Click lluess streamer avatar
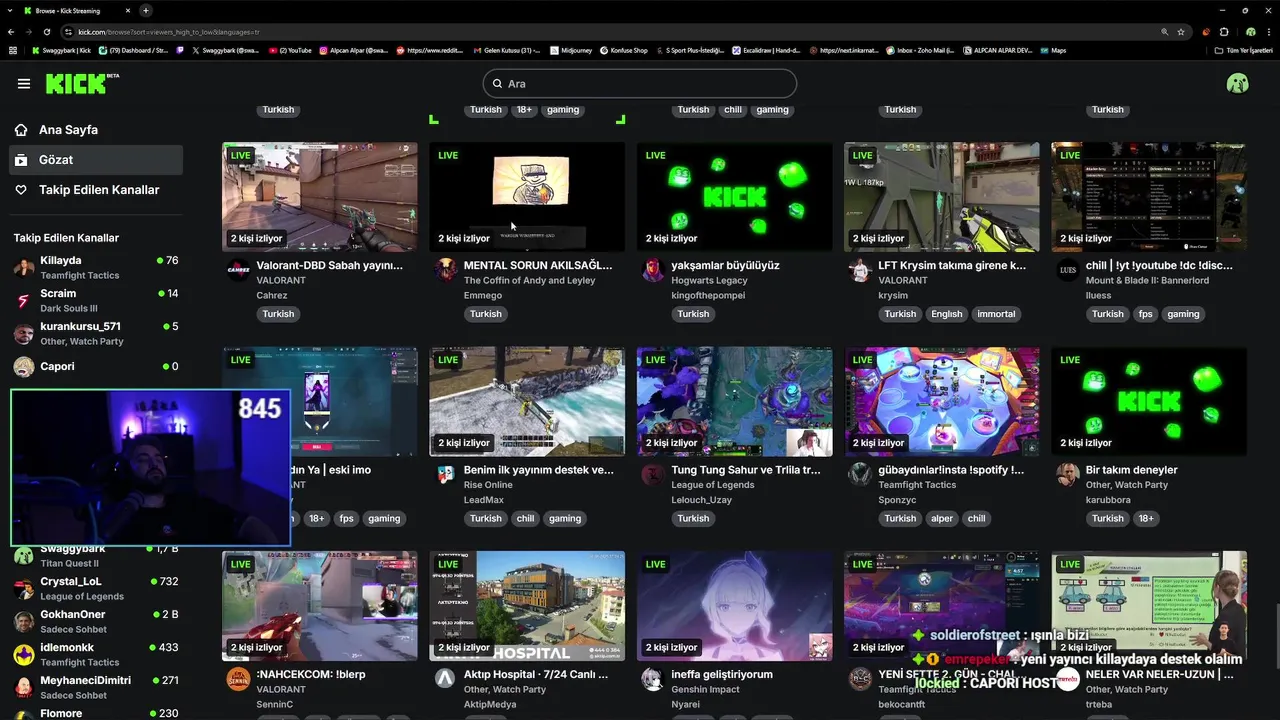 (x=1068, y=271)
